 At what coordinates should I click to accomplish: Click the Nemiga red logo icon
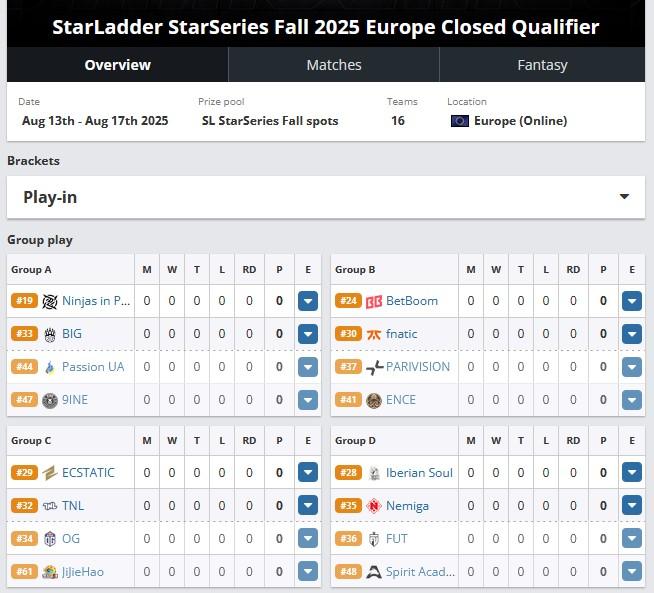point(374,506)
